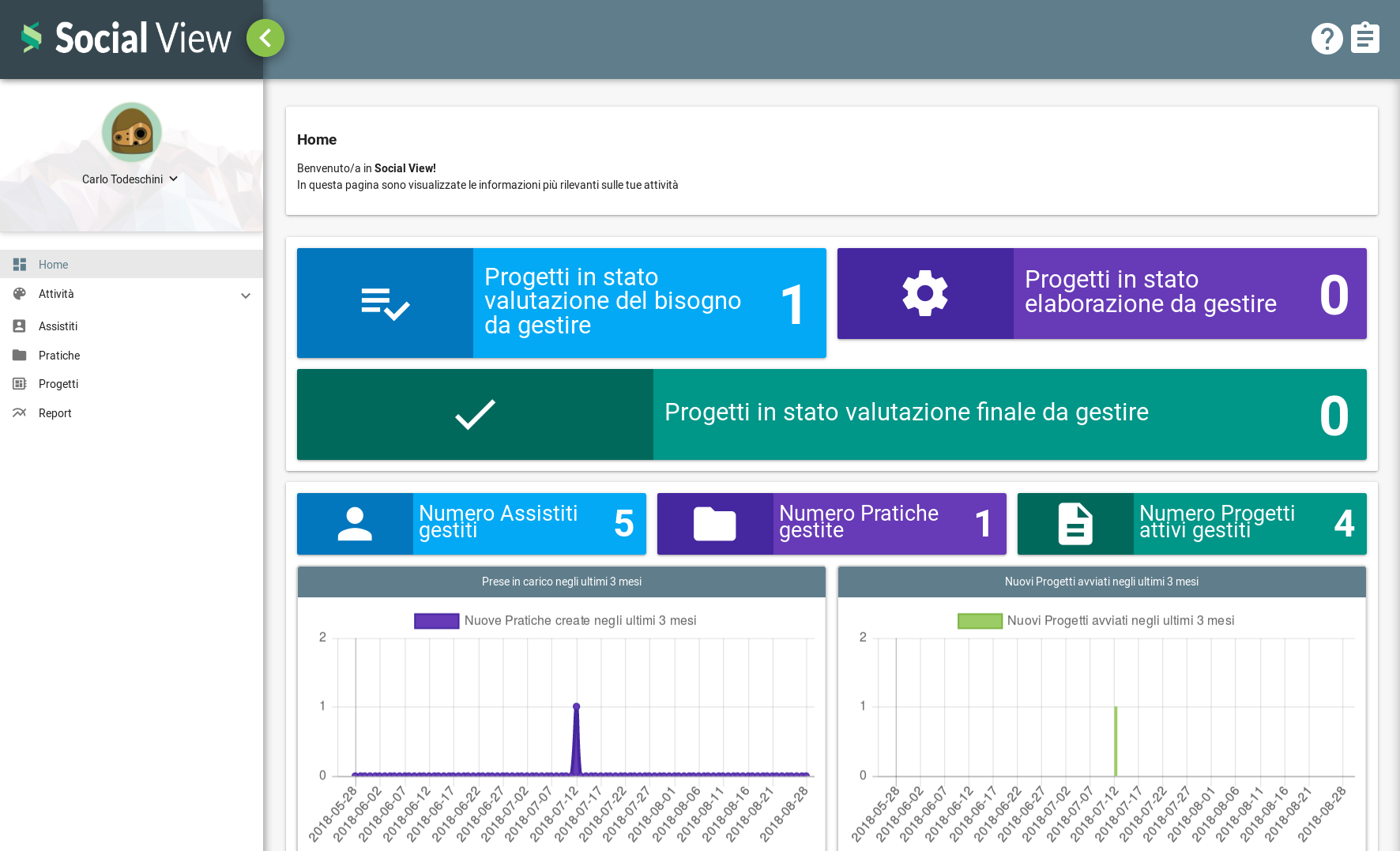1400x851 pixels.
Task: Toggle Nuove Pratiche purple legend series
Action: click(437, 621)
